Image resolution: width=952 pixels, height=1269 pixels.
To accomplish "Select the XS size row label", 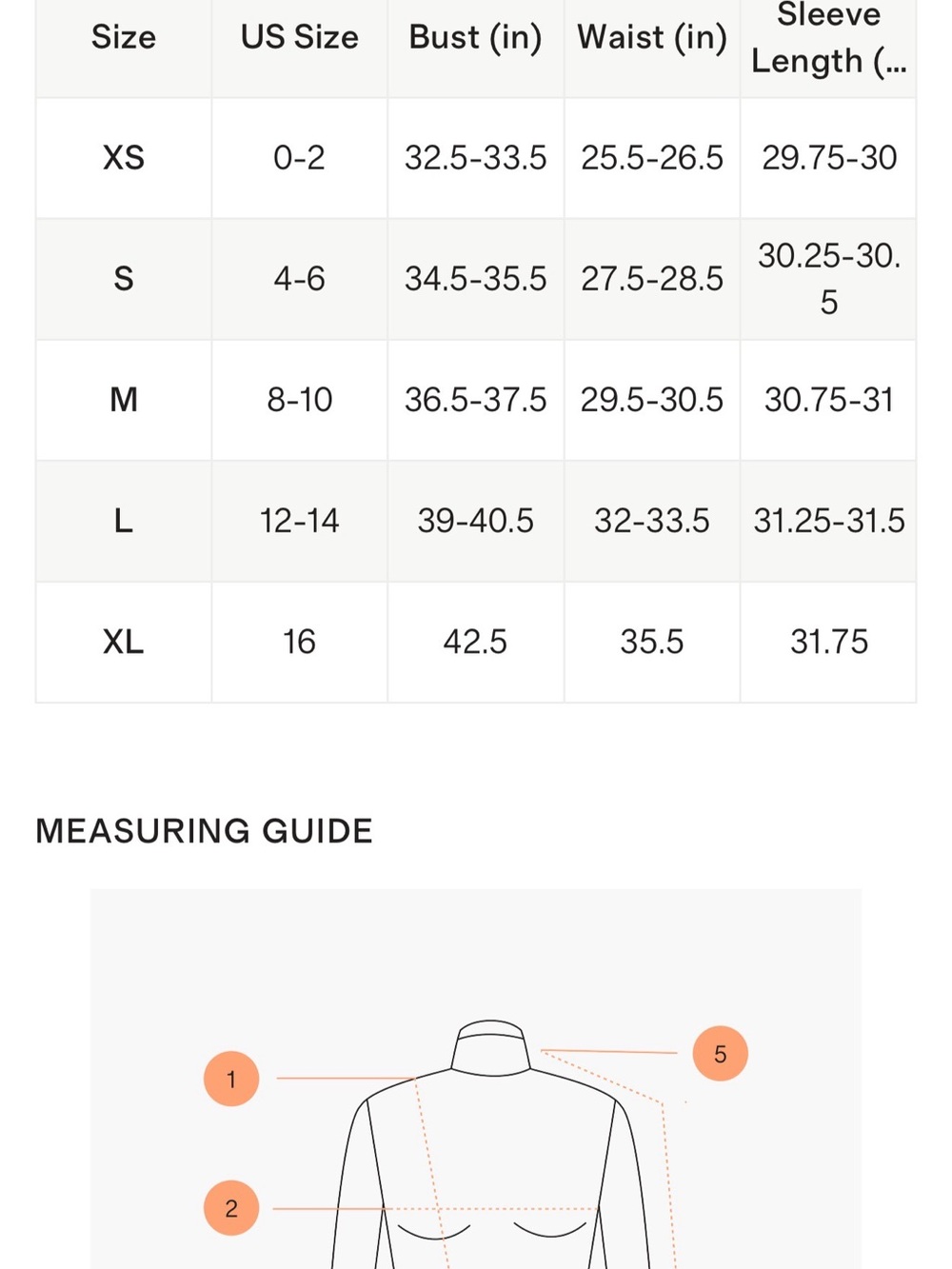I will point(124,157).
